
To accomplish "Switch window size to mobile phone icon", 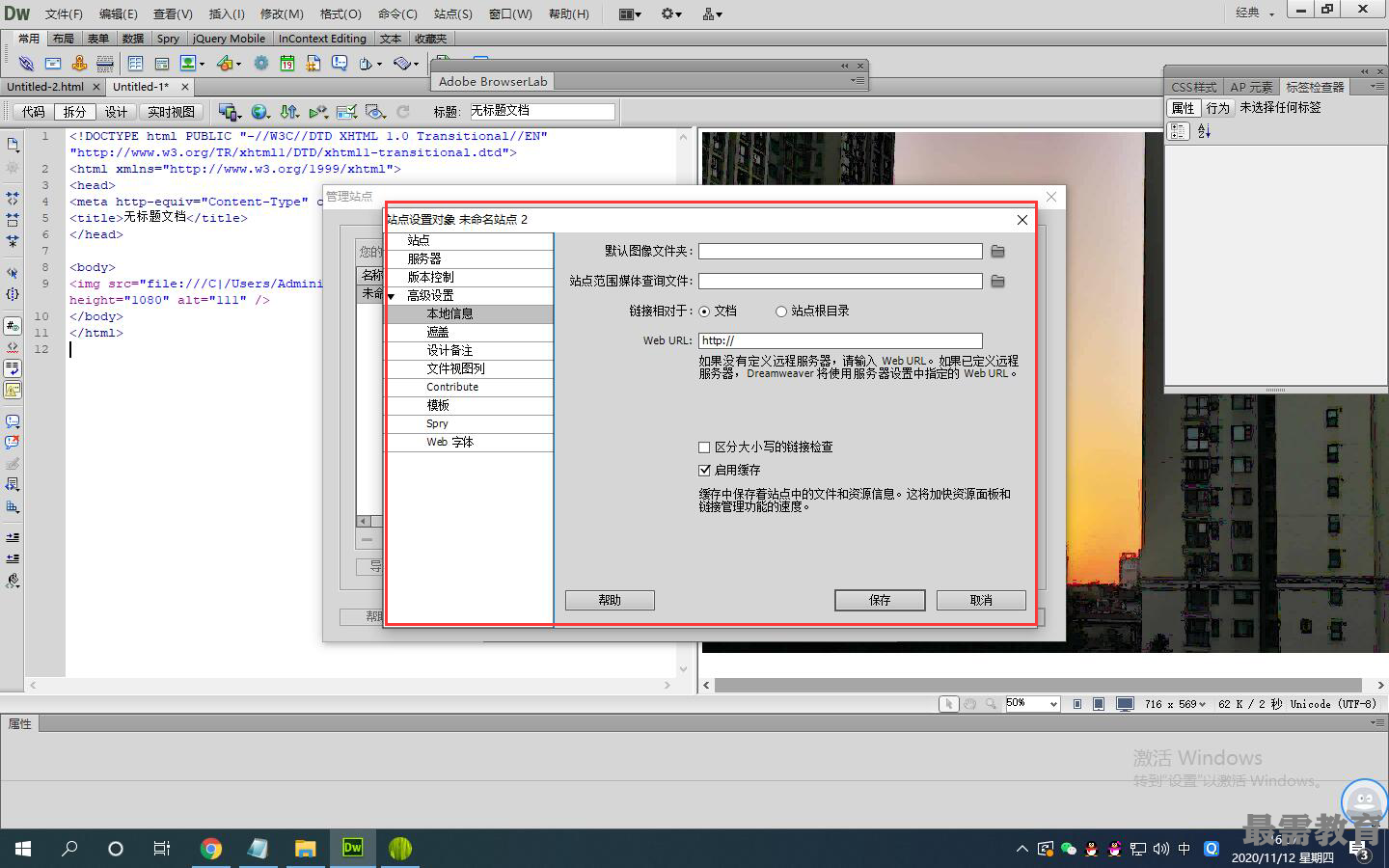I will tap(1077, 704).
